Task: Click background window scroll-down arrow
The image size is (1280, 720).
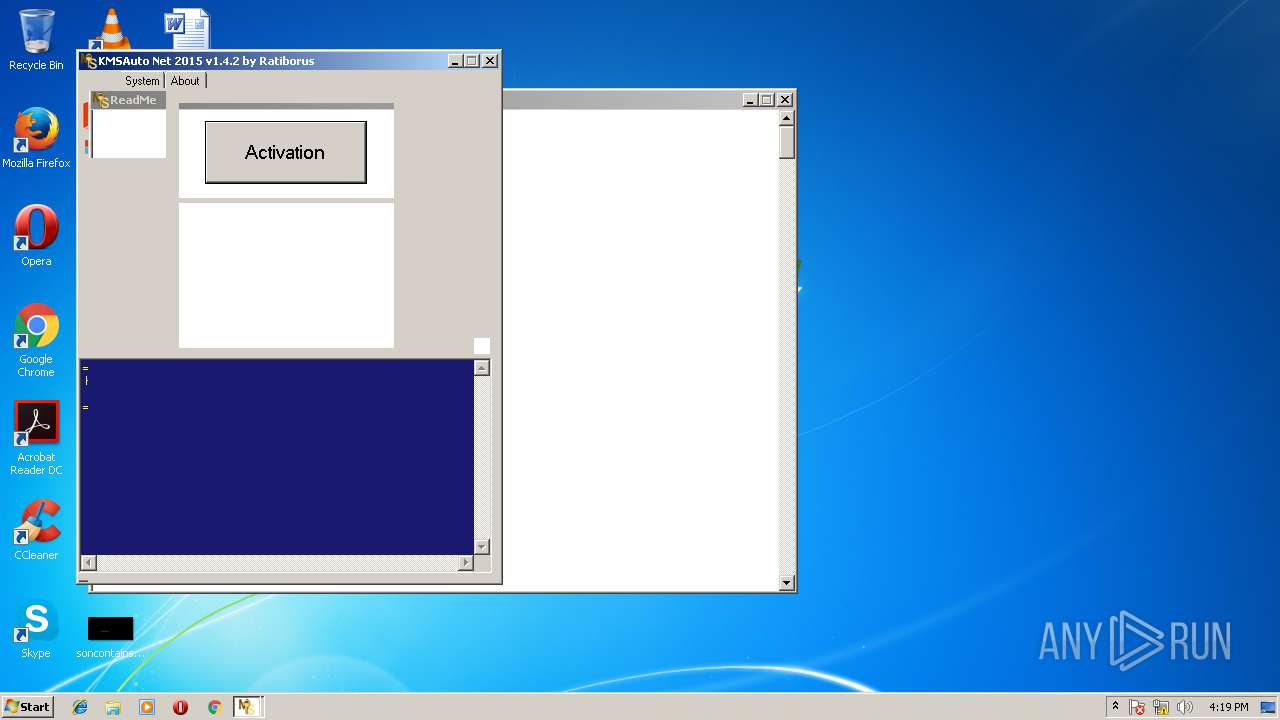Action: [x=787, y=583]
